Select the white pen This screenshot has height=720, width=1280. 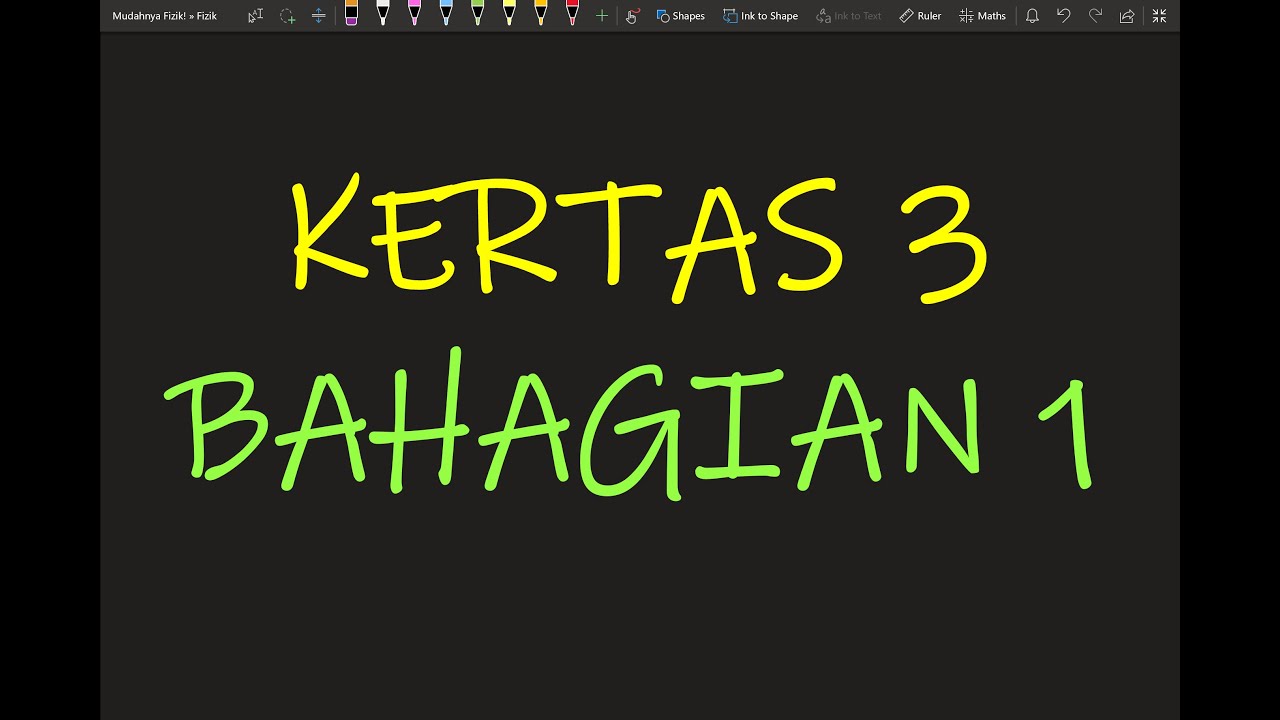pos(383,14)
